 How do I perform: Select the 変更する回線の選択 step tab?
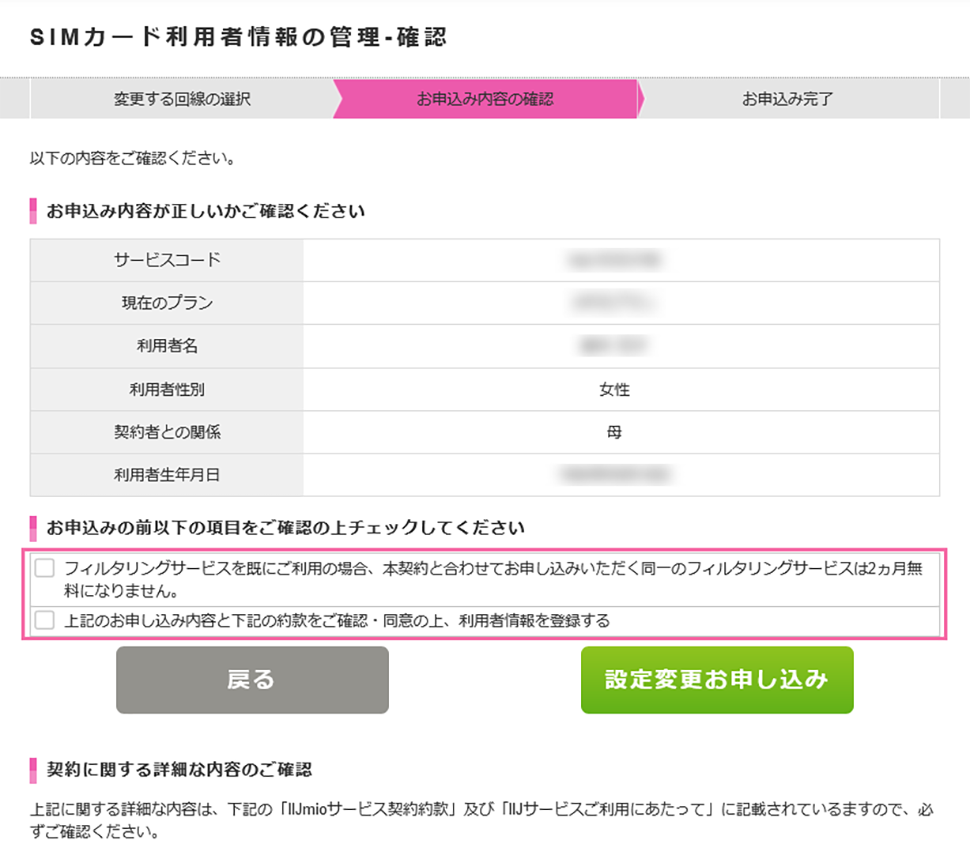(182, 99)
